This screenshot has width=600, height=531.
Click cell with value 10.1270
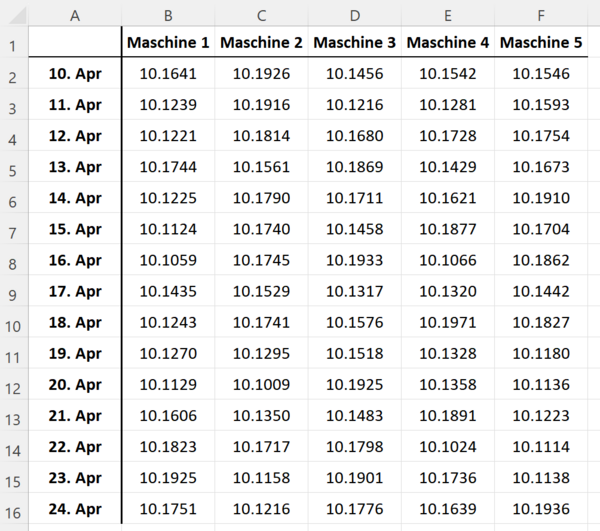(168, 353)
